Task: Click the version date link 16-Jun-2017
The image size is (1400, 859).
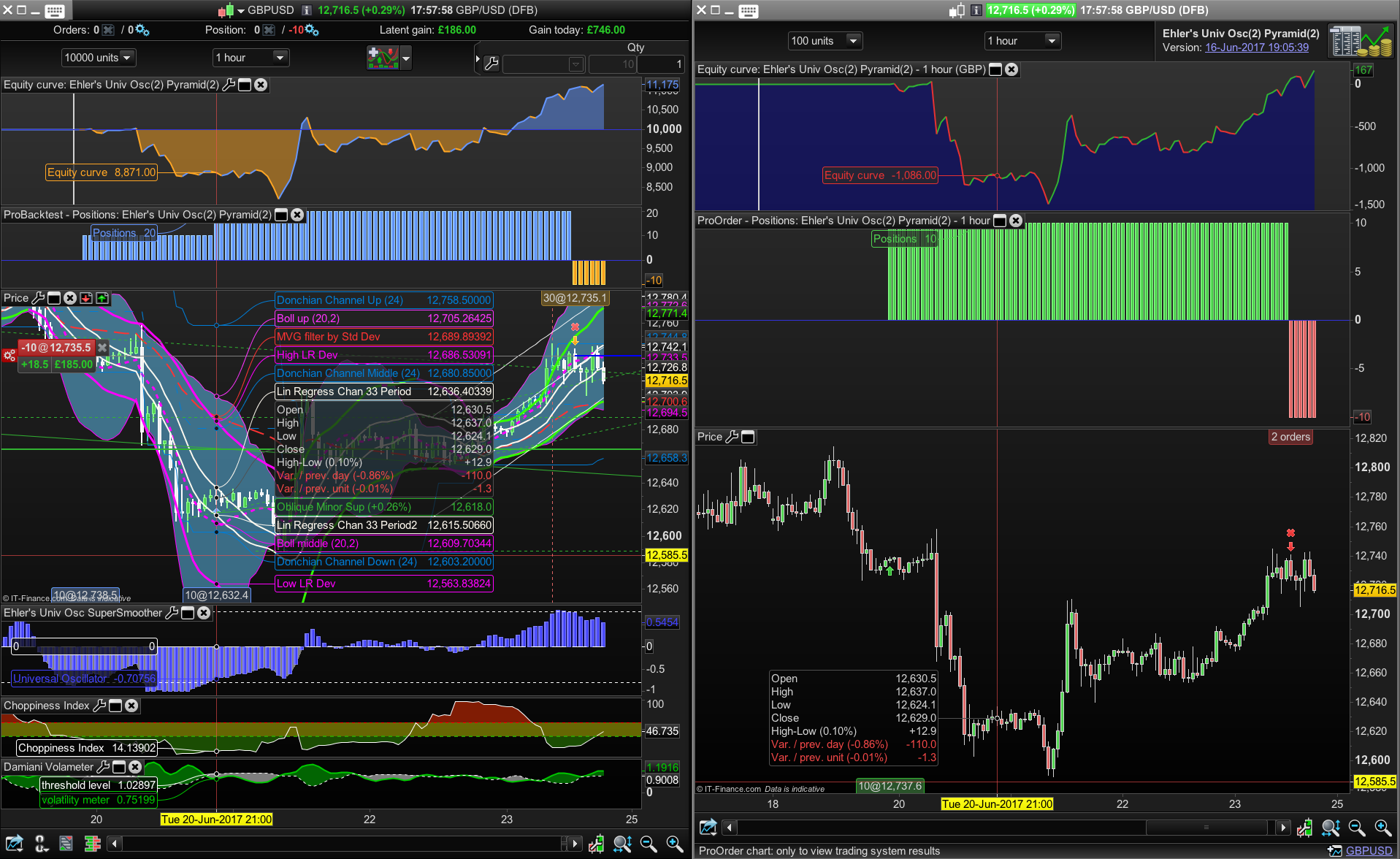Action: pyautogui.click(x=1256, y=47)
